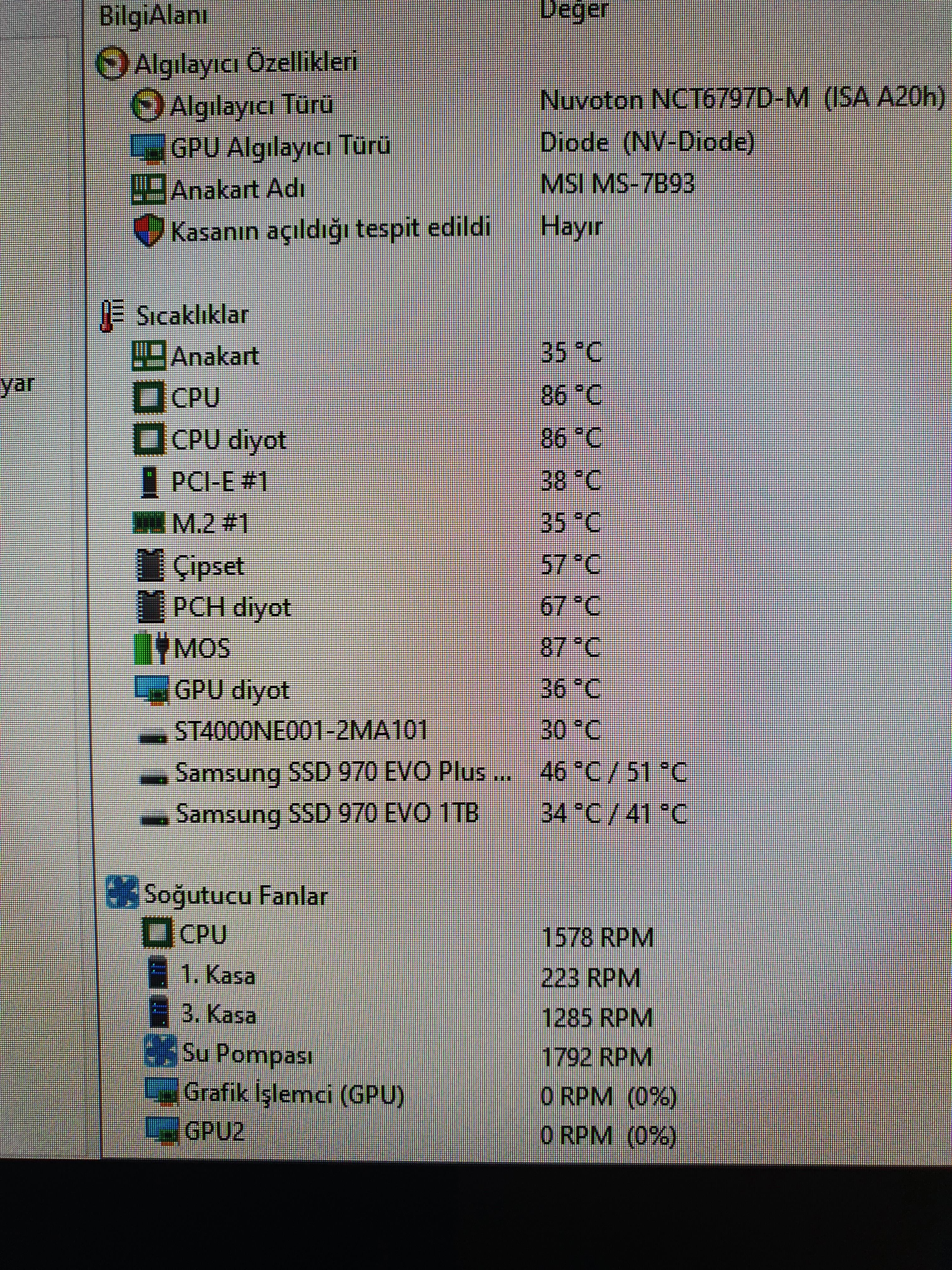
Task: Select the PCH diyot row label
Action: tap(232, 608)
